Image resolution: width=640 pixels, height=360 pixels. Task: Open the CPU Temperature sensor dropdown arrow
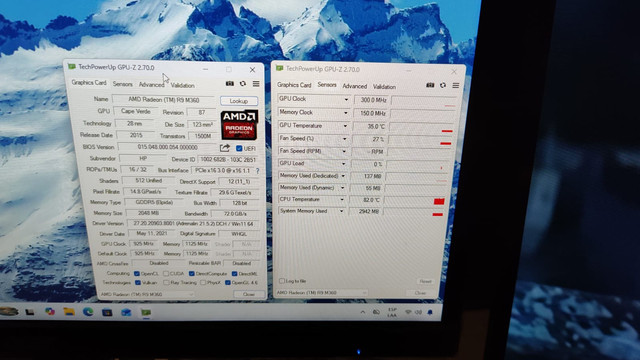pos(342,200)
